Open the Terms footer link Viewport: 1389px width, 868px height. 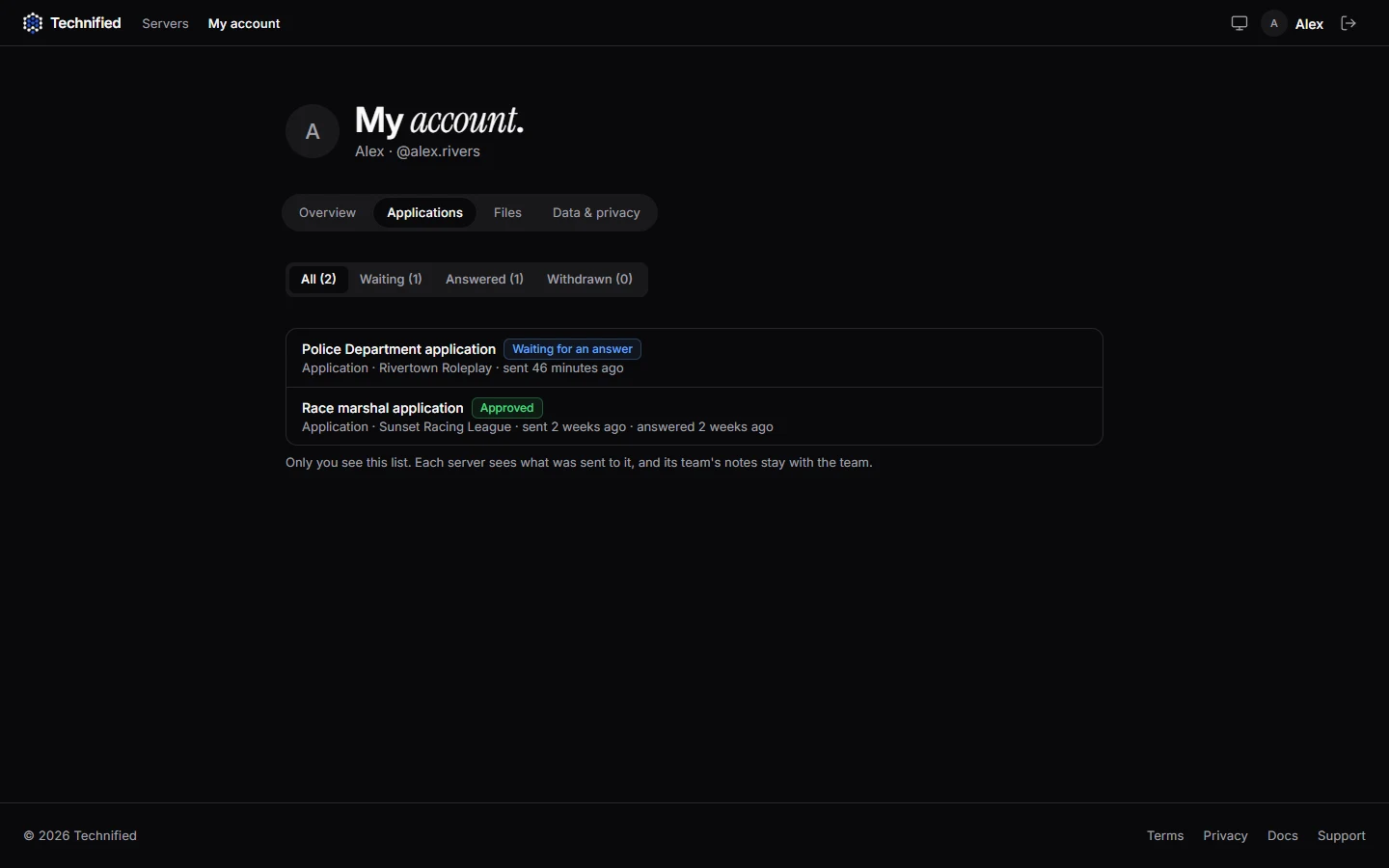pos(1165,835)
